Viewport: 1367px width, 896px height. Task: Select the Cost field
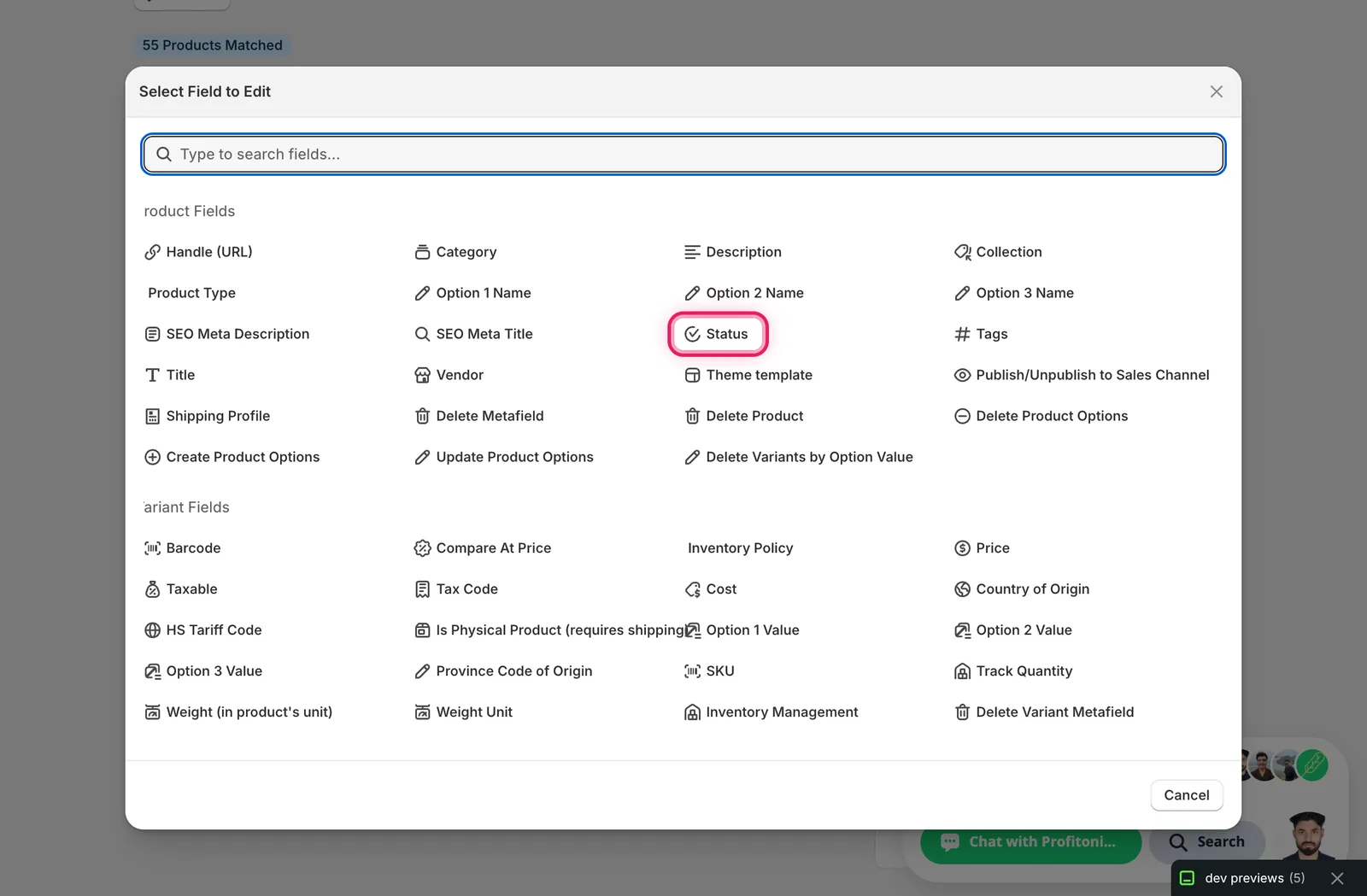click(711, 589)
